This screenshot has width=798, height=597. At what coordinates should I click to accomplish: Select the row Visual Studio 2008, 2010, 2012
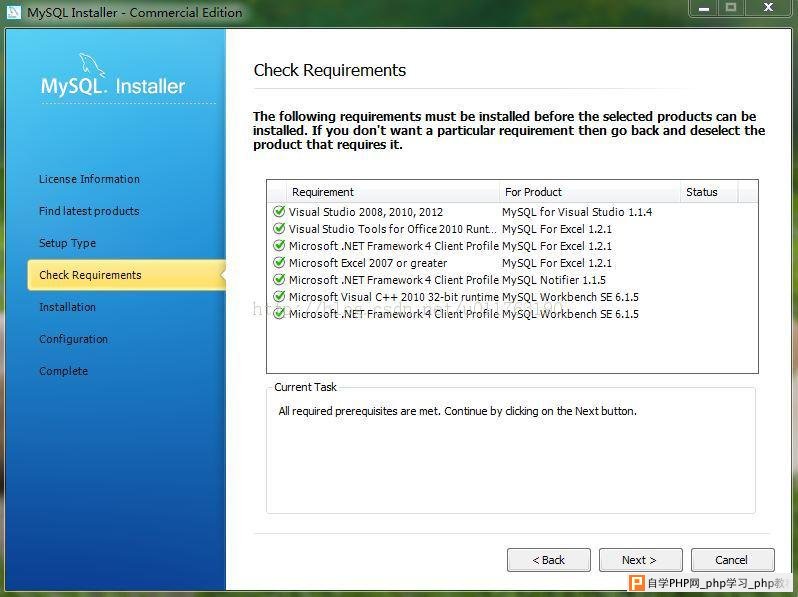[x=512, y=212]
